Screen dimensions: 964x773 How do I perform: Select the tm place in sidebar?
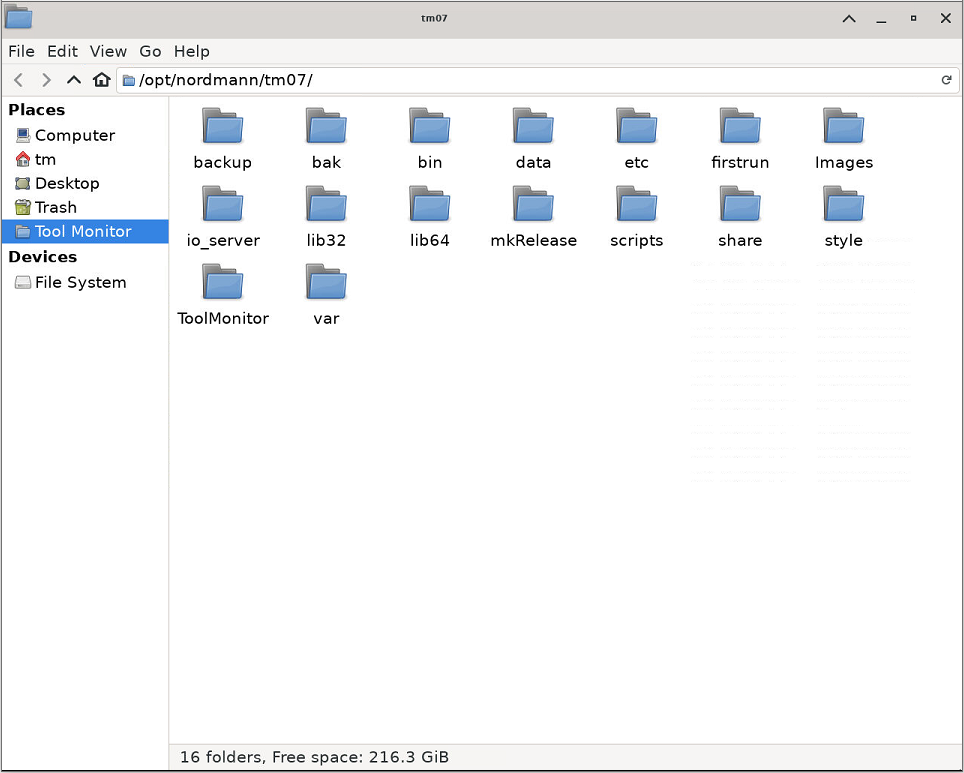46,159
